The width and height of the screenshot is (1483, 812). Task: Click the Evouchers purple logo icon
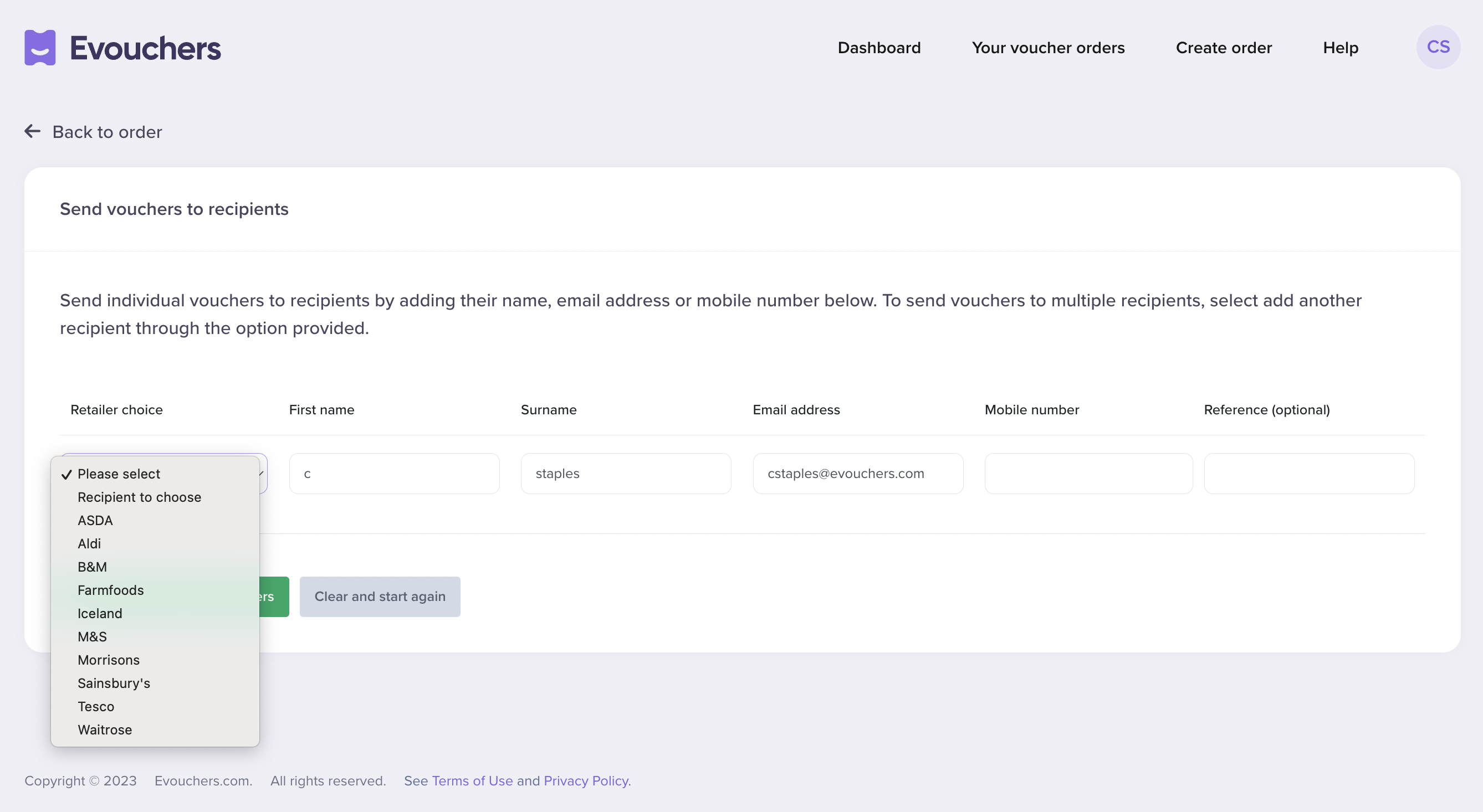coord(40,48)
